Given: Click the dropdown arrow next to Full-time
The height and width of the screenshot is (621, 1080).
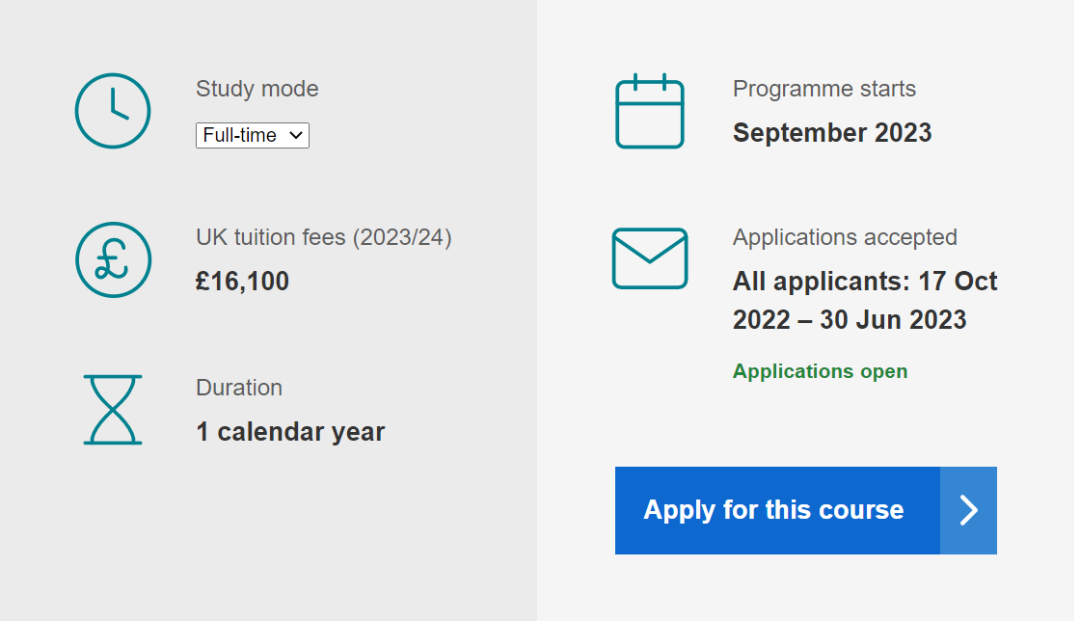Looking at the screenshot, I should coord(295,135).
